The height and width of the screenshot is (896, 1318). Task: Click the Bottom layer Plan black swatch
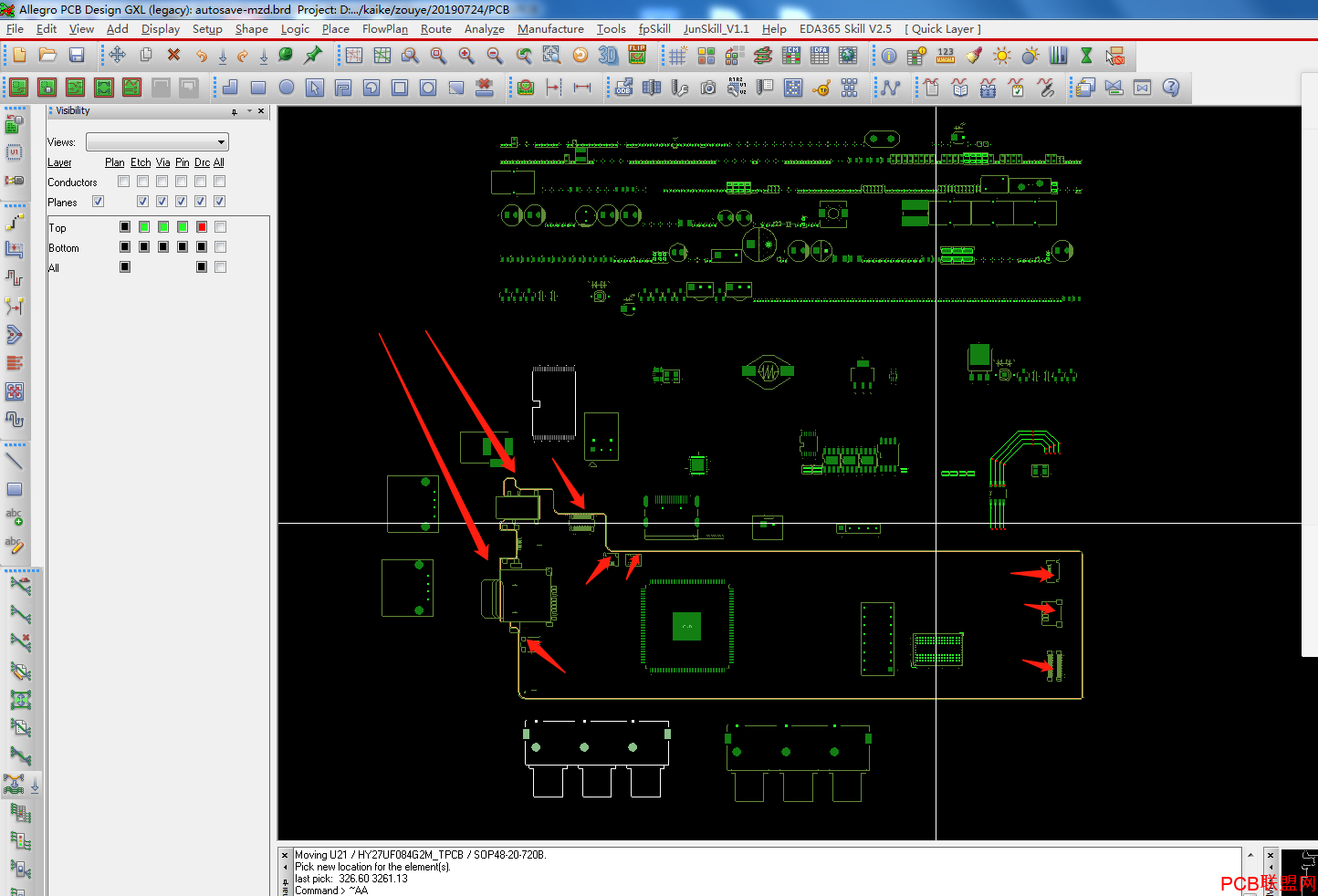click(x=125, y=247)
